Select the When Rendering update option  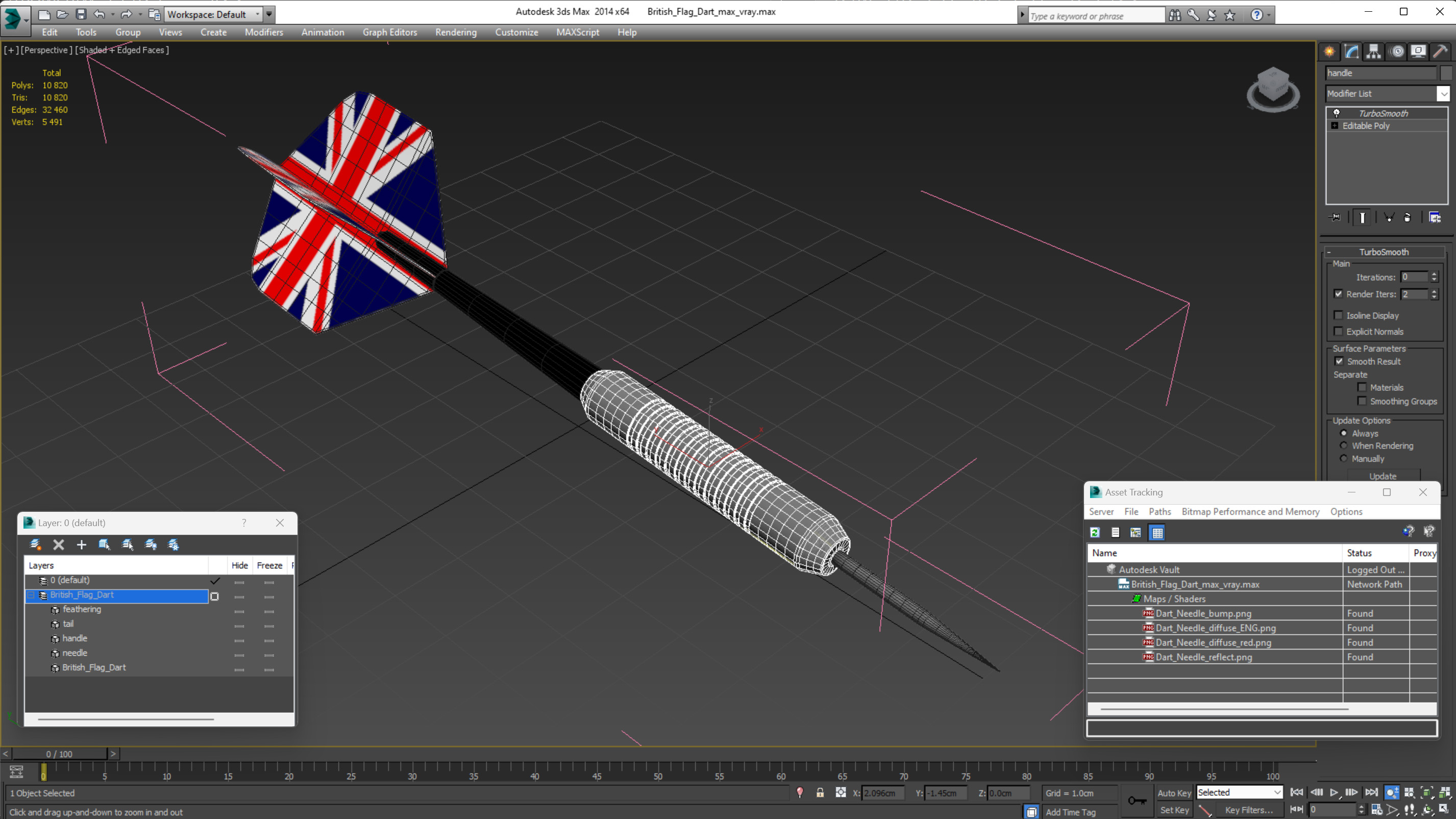(x=1344, y=445)
